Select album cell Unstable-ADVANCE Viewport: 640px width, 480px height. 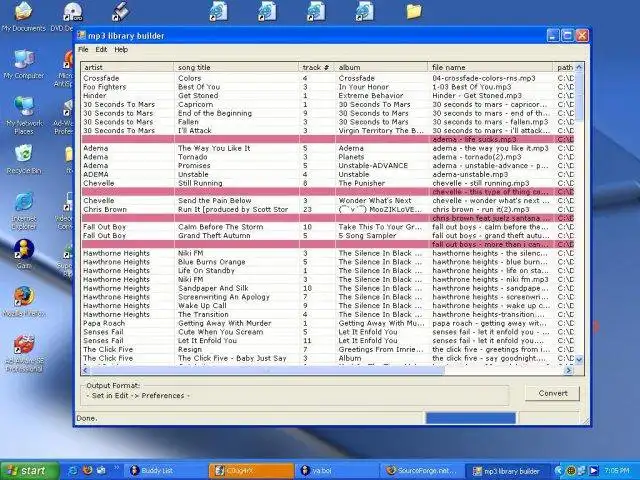pyautogui.click(x=373, y=166)
